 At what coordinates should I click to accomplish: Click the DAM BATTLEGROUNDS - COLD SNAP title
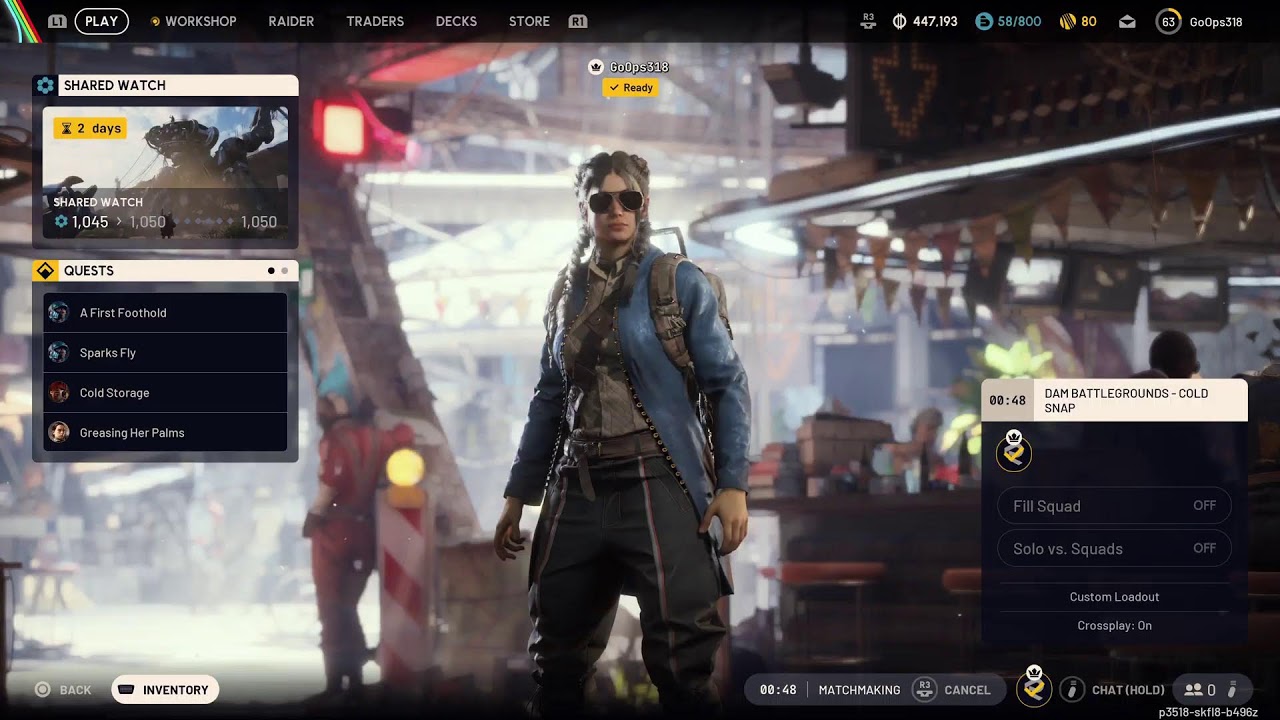1126,401
